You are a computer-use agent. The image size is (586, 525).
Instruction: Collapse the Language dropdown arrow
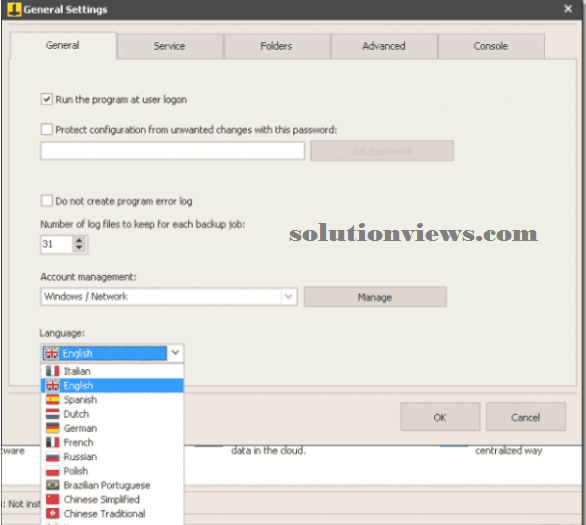pos(175,353)
